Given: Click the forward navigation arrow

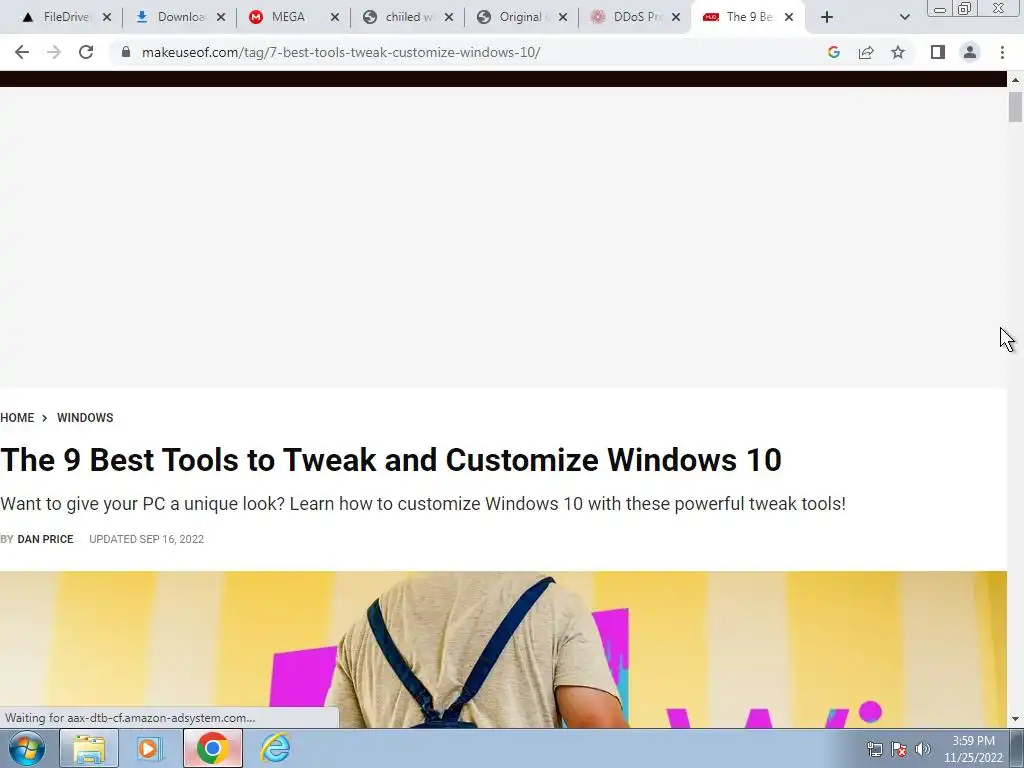Looking at the screenshot, I should pos(54,52).
